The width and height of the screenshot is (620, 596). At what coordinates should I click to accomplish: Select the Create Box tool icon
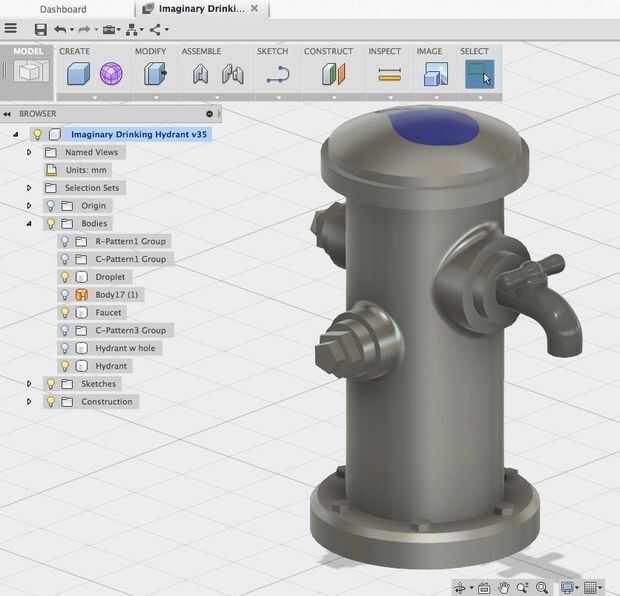pos(78,74)
